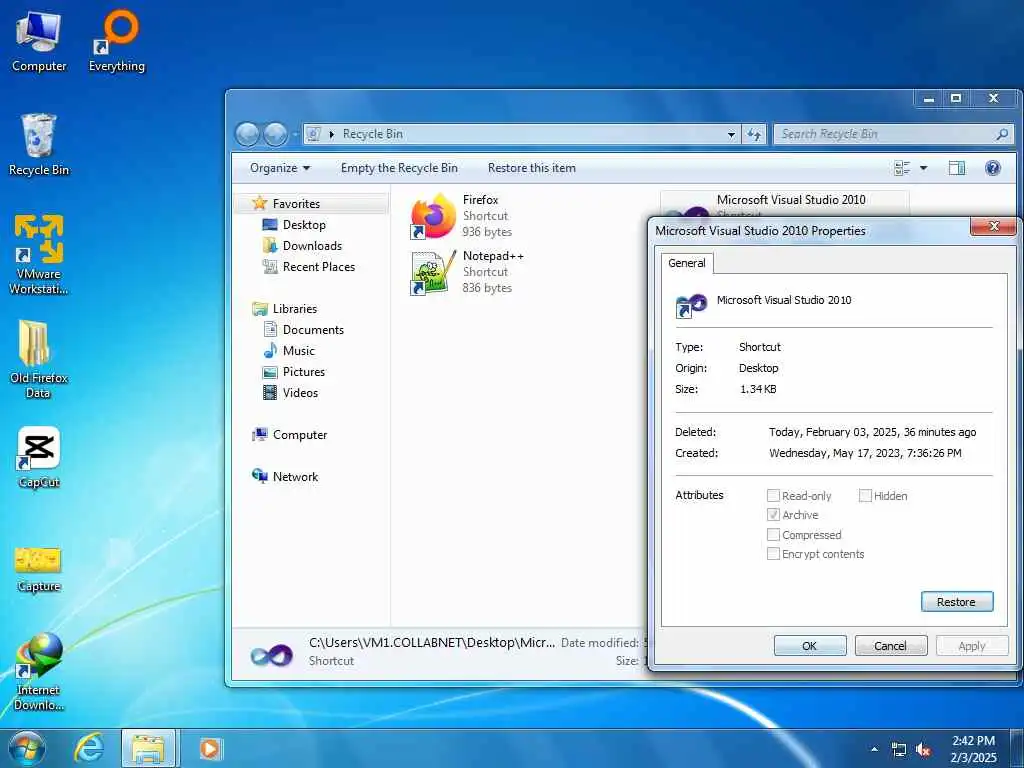Click the Show desktop strip

pos(1017,748)
